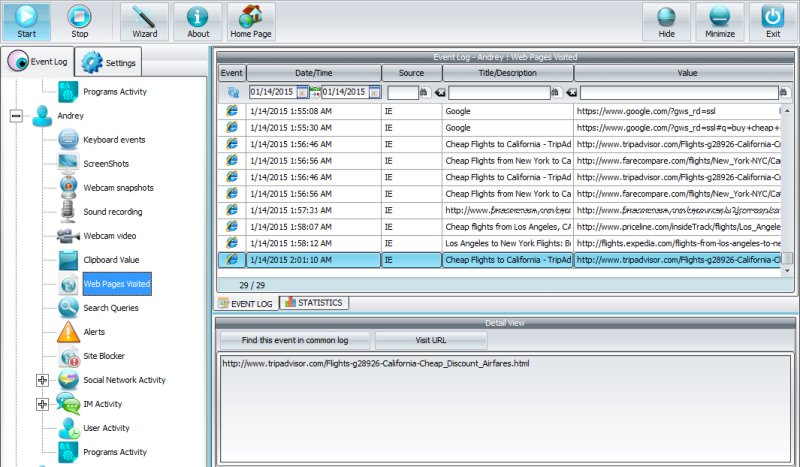Switch to the Settings sidebar tab

[x=108, y=62]
